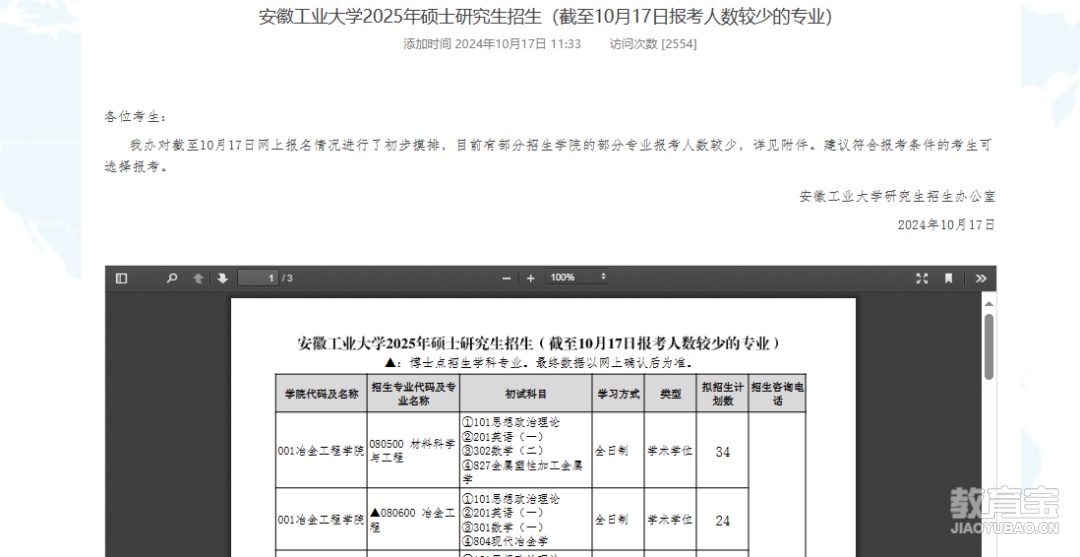Click the '招生专业代码及专业名称' column header
1080x557 pixels.
413,394
